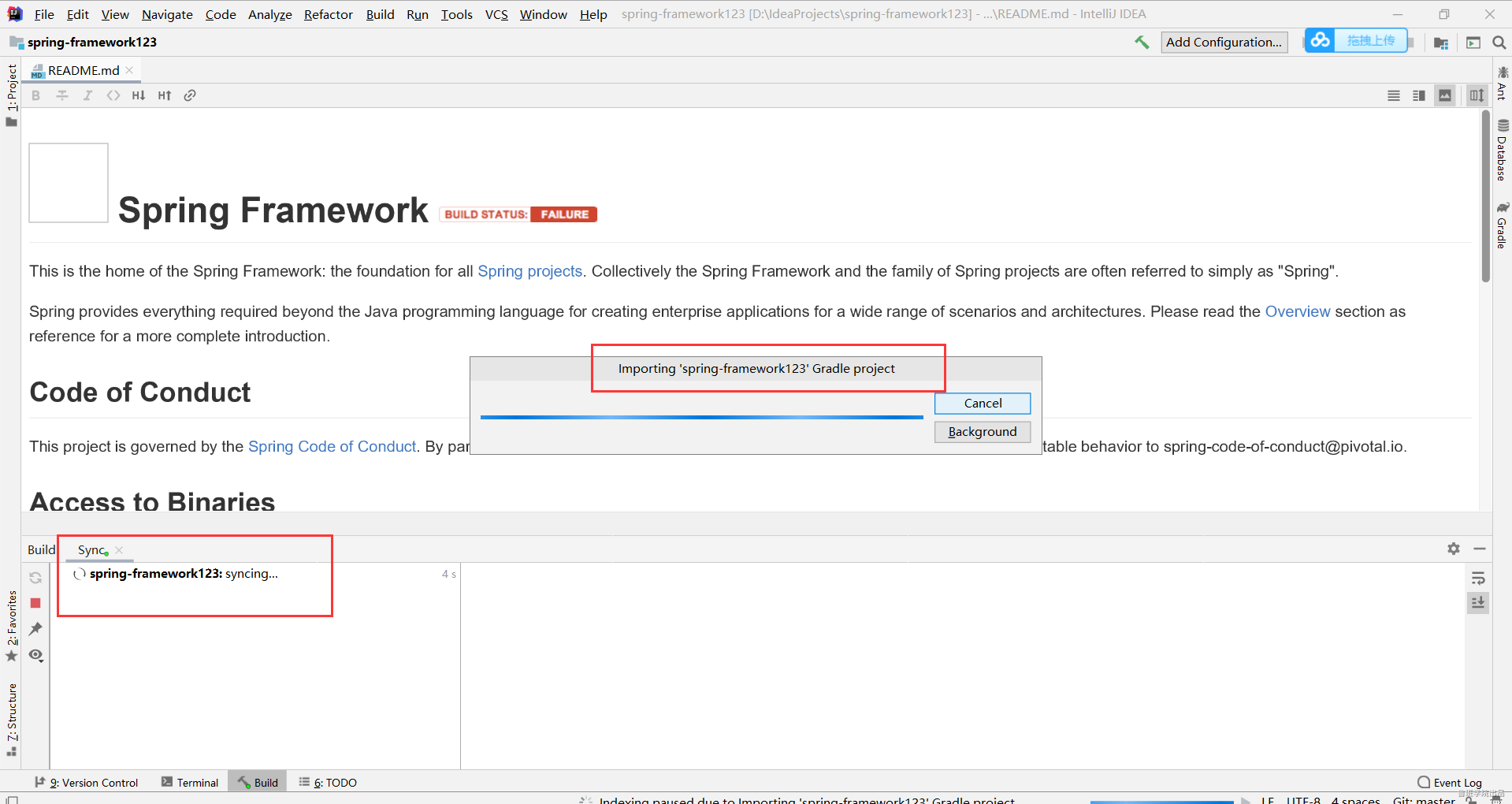The width and height of the screenshot is (1512, 804).
Task: Open the Overview link
Action: pos(1297,311)
